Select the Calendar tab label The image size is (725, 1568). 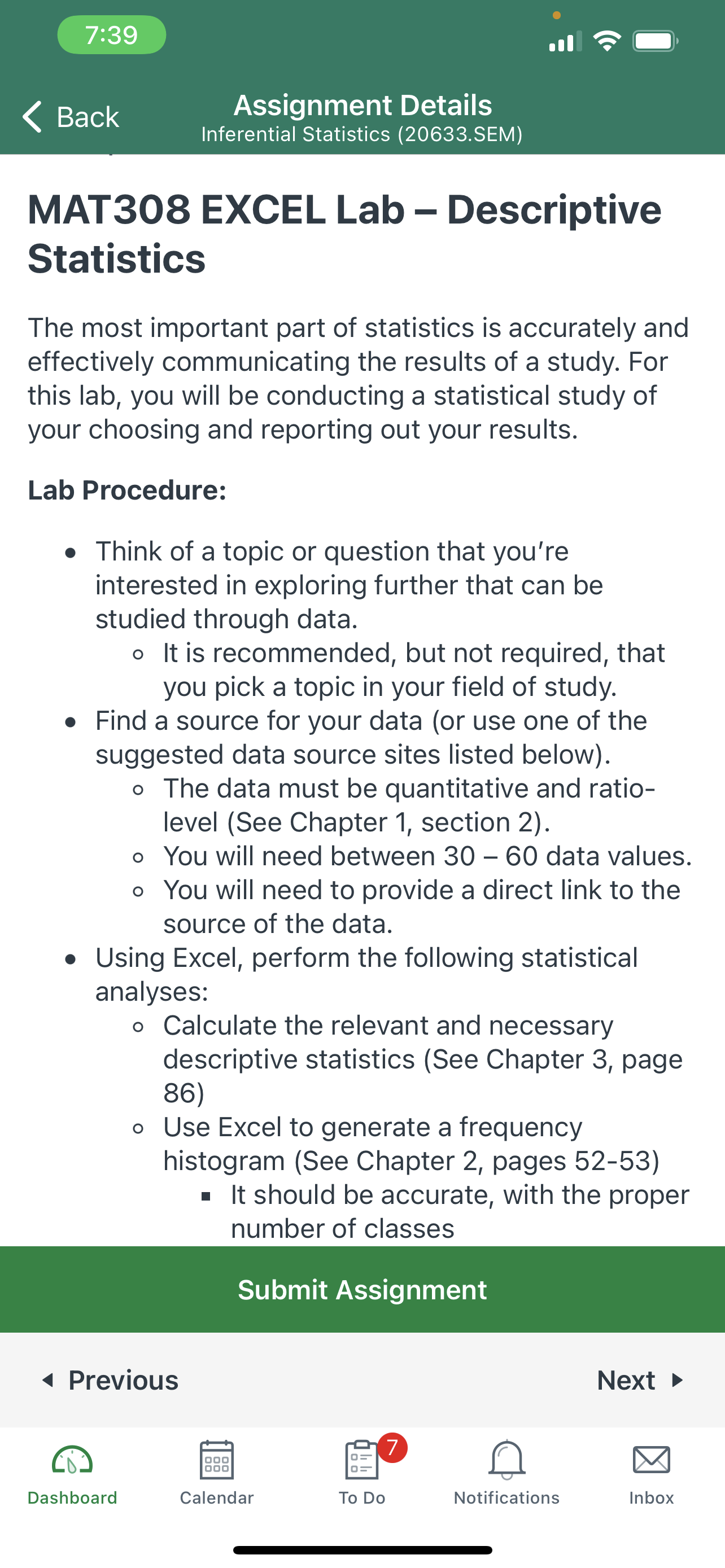[217, 1497]
